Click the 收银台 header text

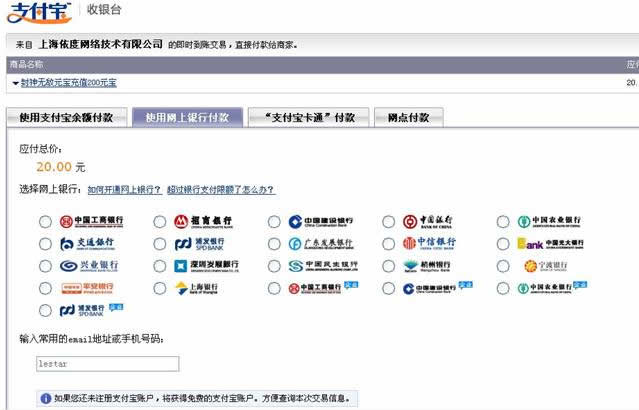click(104, 10)
